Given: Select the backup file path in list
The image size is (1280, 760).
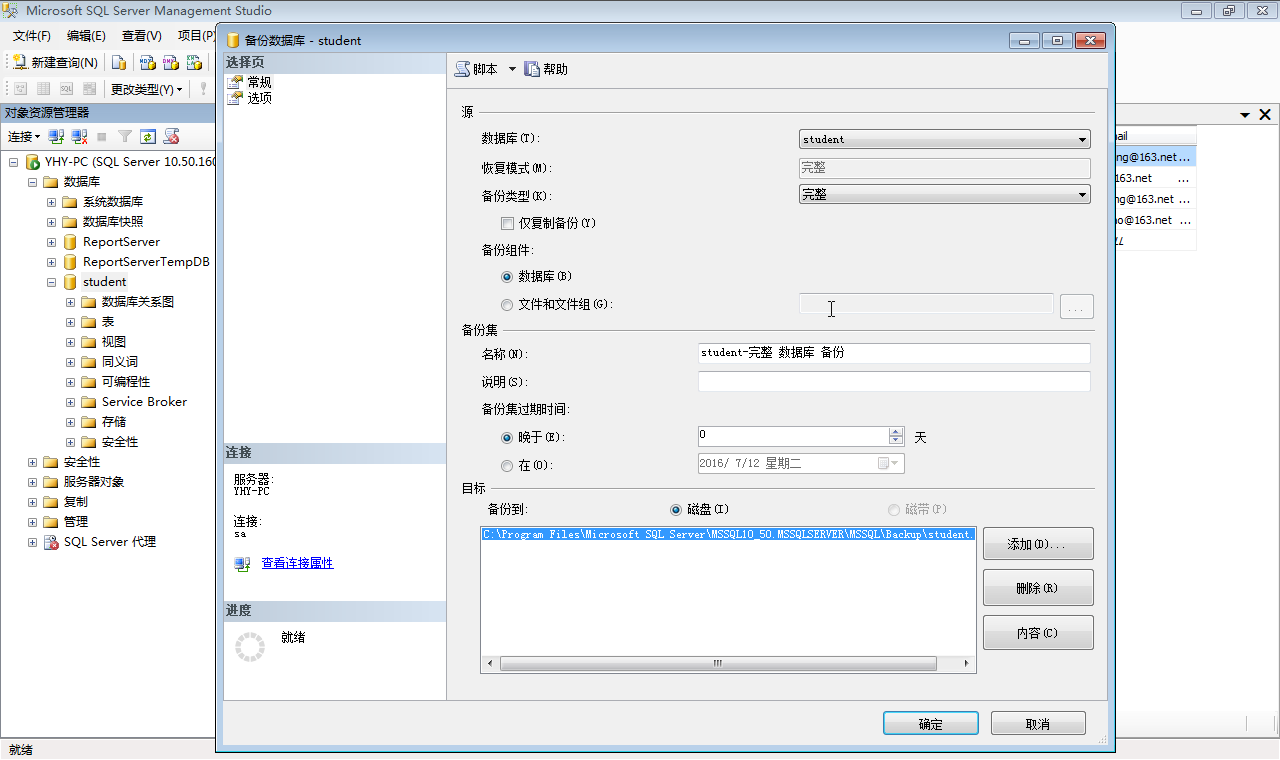Looking at the screenshot, I should click(x=728, y=534).
